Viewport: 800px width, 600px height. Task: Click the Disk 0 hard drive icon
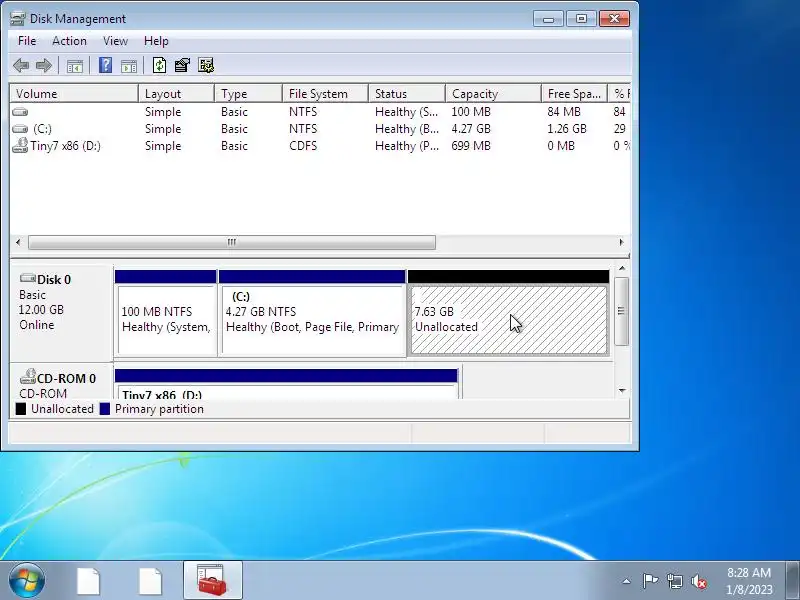pyautogui.click(x=28, y=279)
